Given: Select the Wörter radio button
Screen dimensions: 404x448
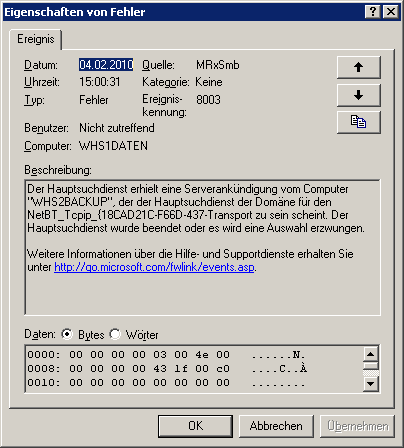Looking at the screenshot, I should pos(115,334).
